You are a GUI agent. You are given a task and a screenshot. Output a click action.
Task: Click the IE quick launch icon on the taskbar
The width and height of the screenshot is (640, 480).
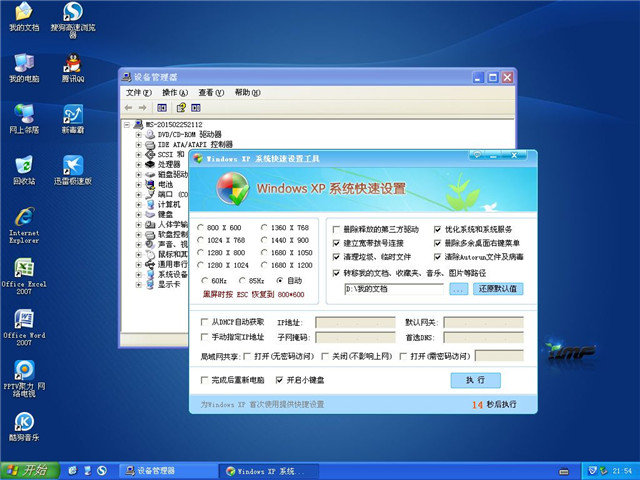73,471
